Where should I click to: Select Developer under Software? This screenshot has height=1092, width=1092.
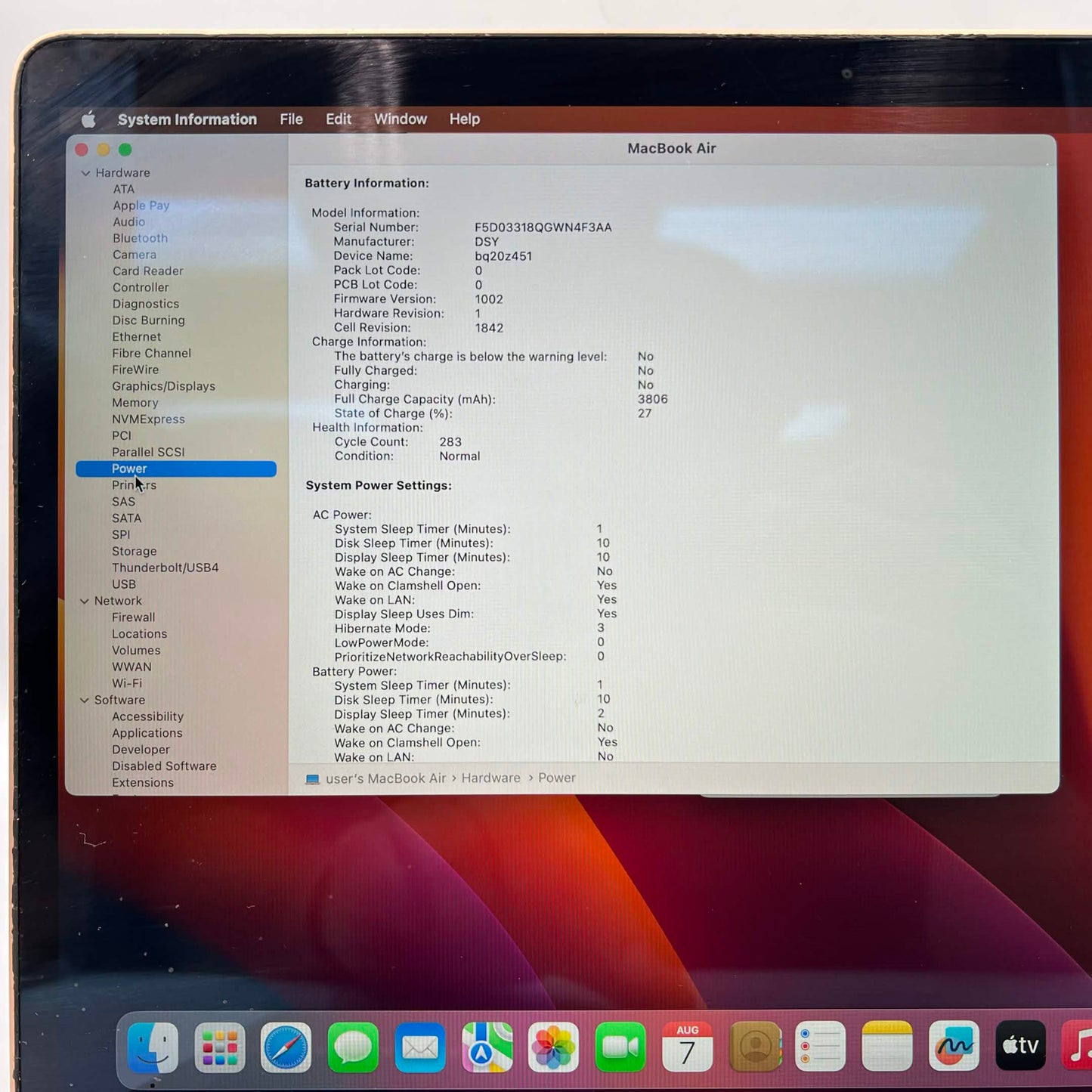pyautogui.click(x=141, y=750)
